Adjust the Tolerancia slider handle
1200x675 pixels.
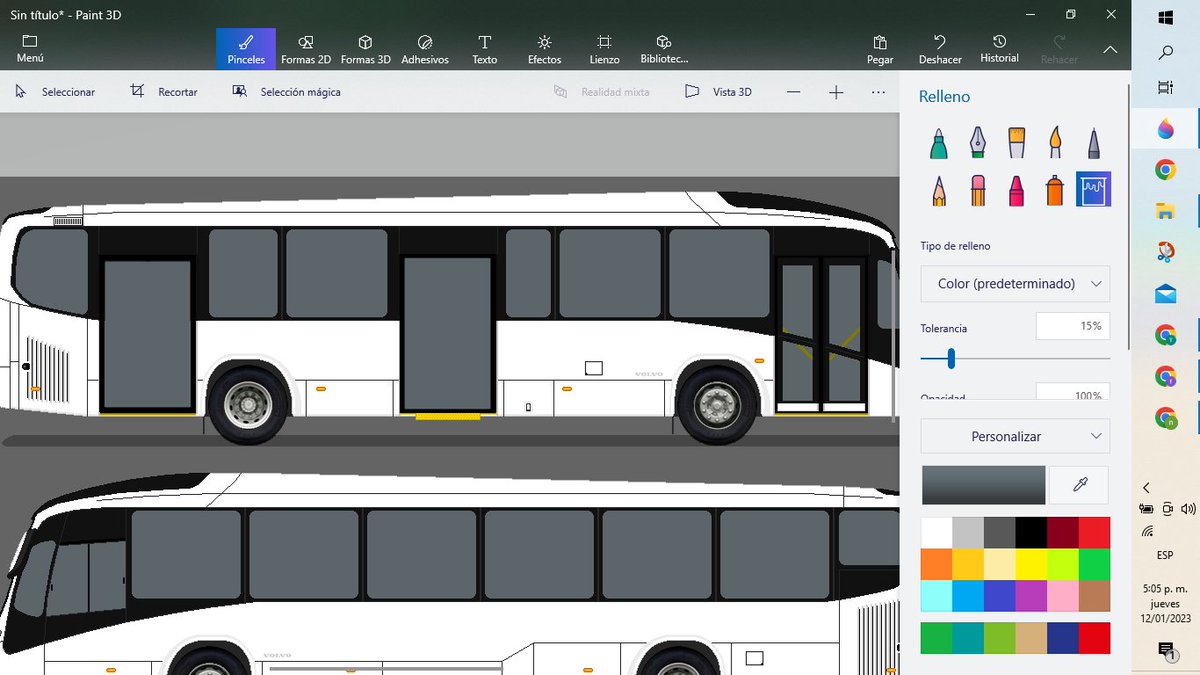951,358
